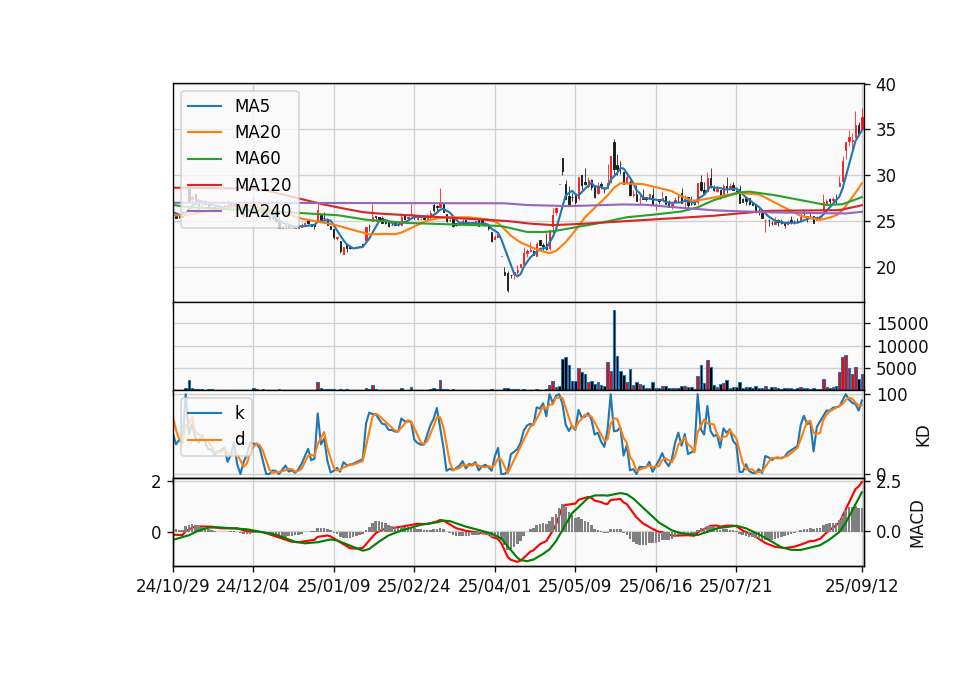Click the 24/10/29 date axis label
960x690 pixels.
click(173, 586)
